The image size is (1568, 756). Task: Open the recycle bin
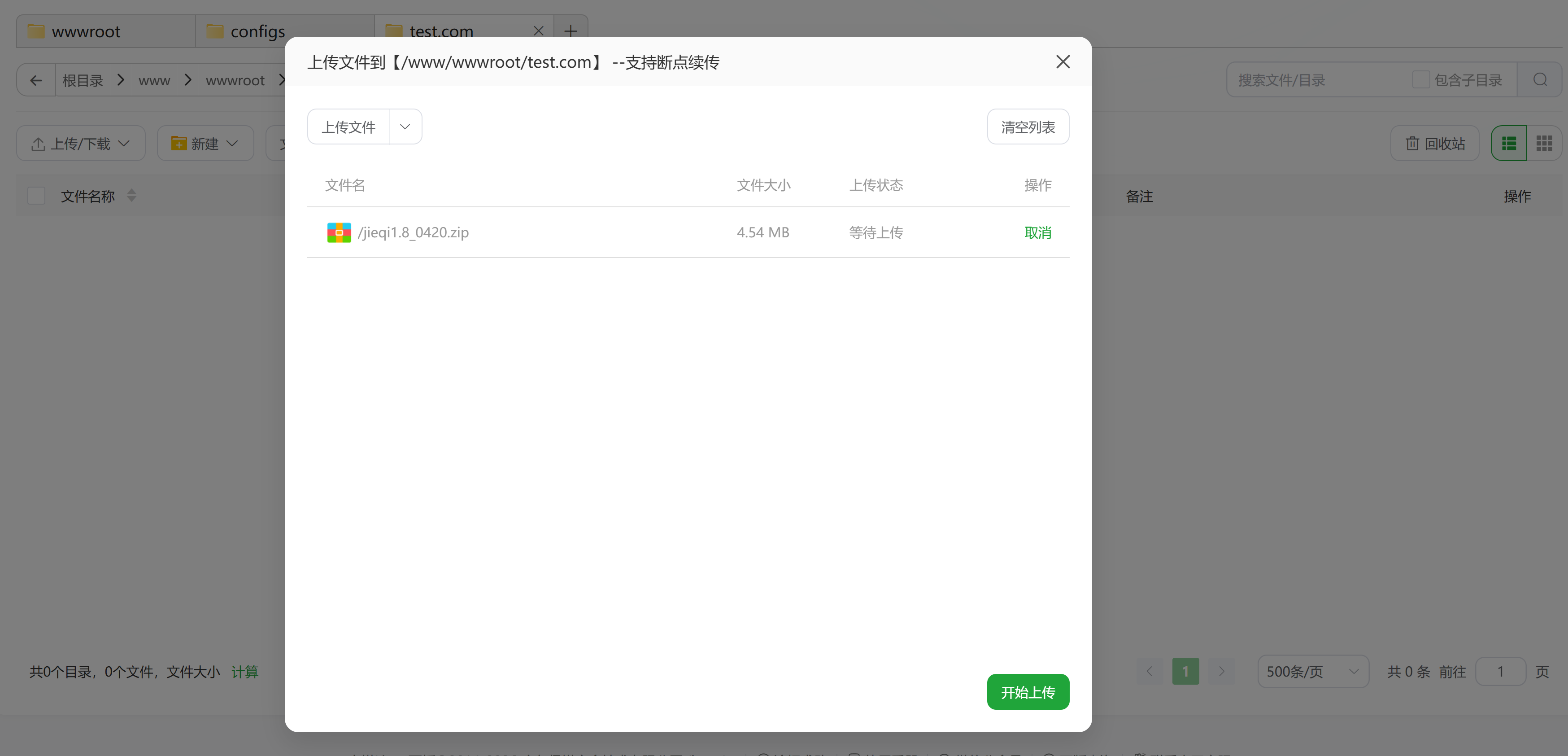point(1435,144)
